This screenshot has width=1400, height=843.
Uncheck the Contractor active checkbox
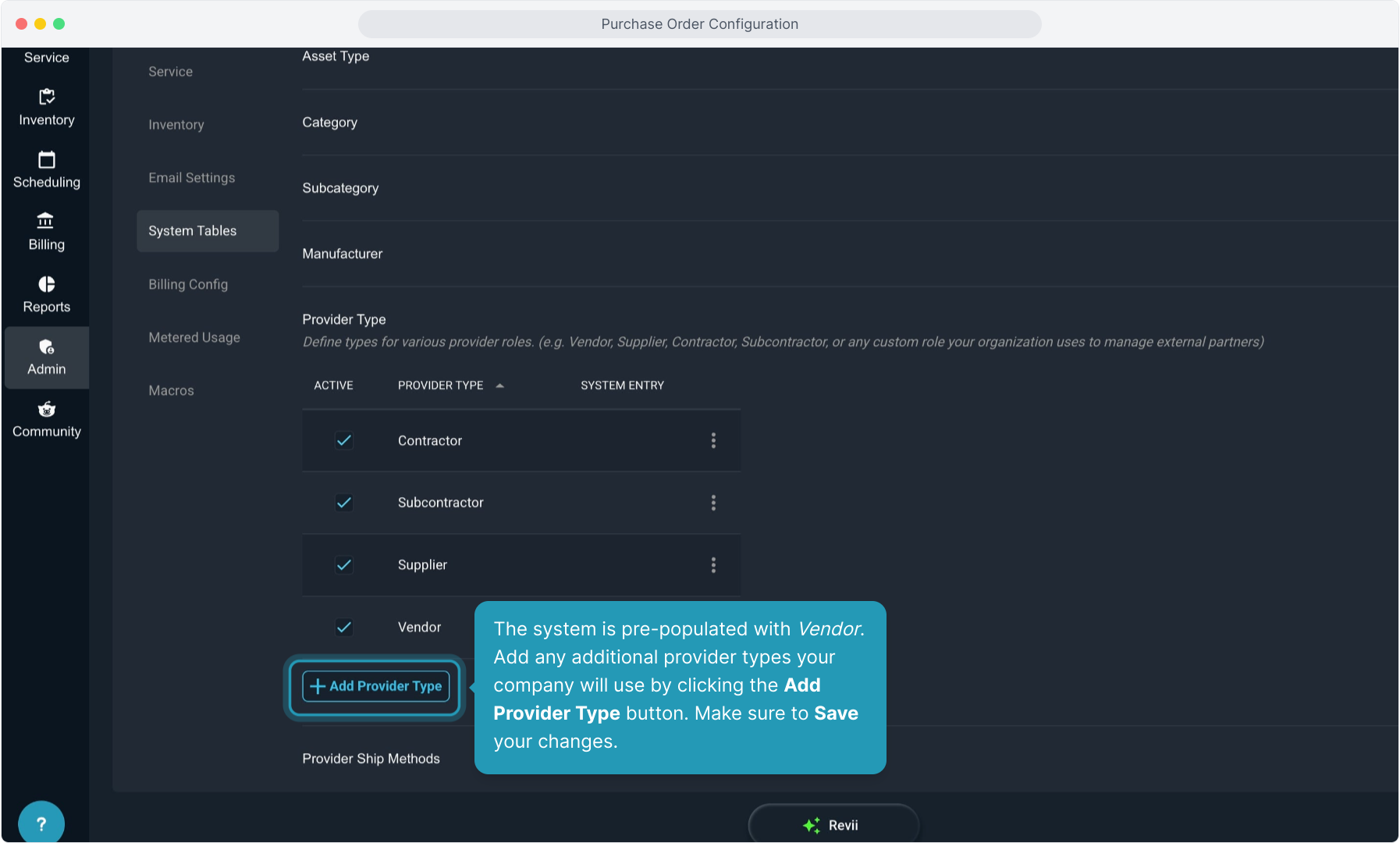(344, 441)
